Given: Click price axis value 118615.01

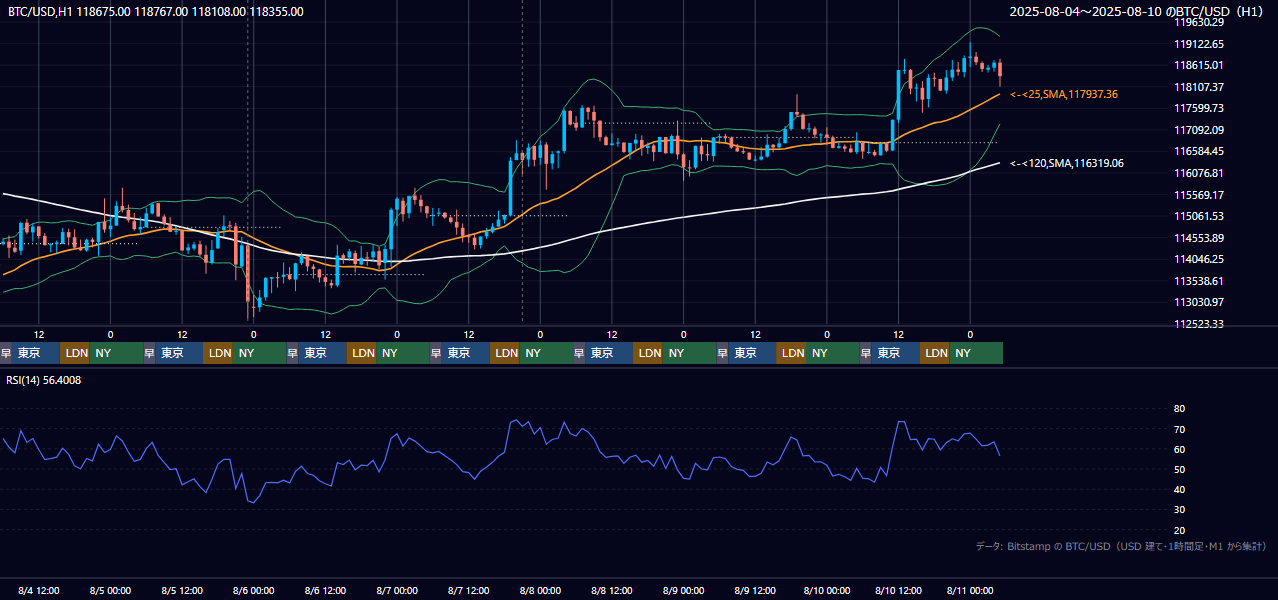Looking at the screenshot, I should pyautogui.click(x=1199, y=65).
